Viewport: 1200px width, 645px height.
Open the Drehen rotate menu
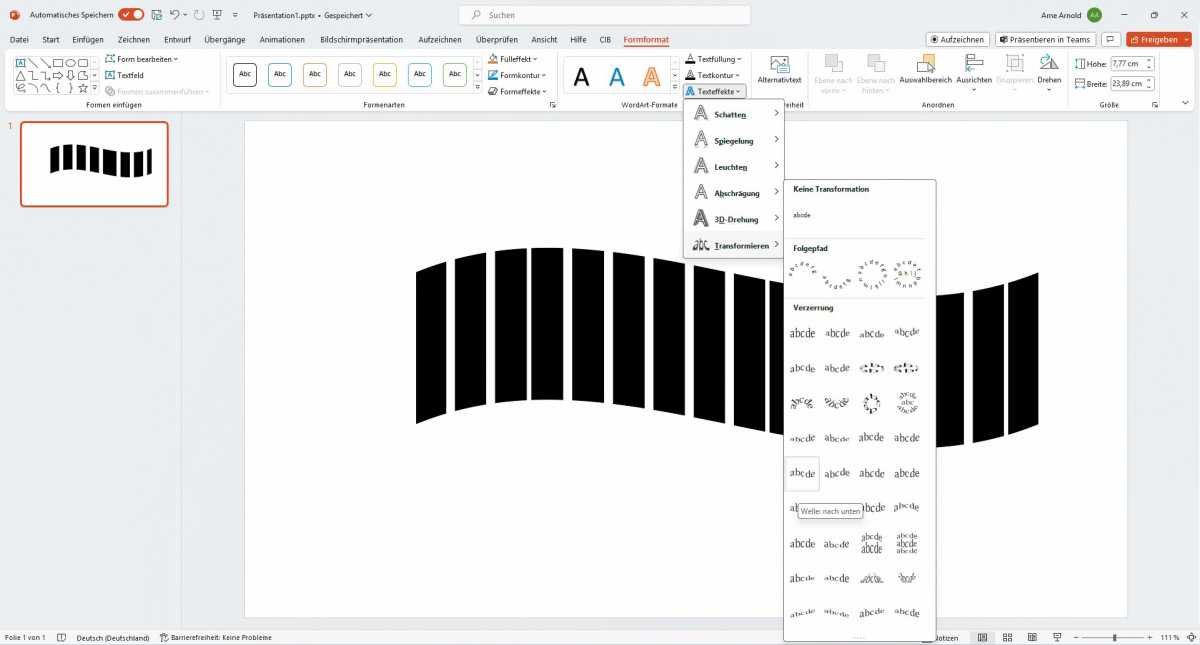tap(1049, 70)
